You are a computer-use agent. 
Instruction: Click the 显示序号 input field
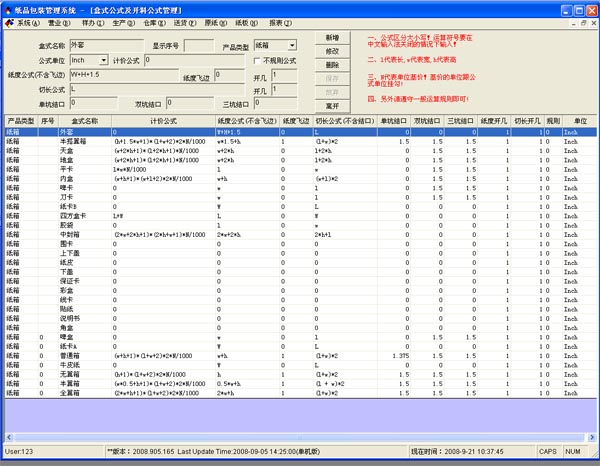point(199,46)
